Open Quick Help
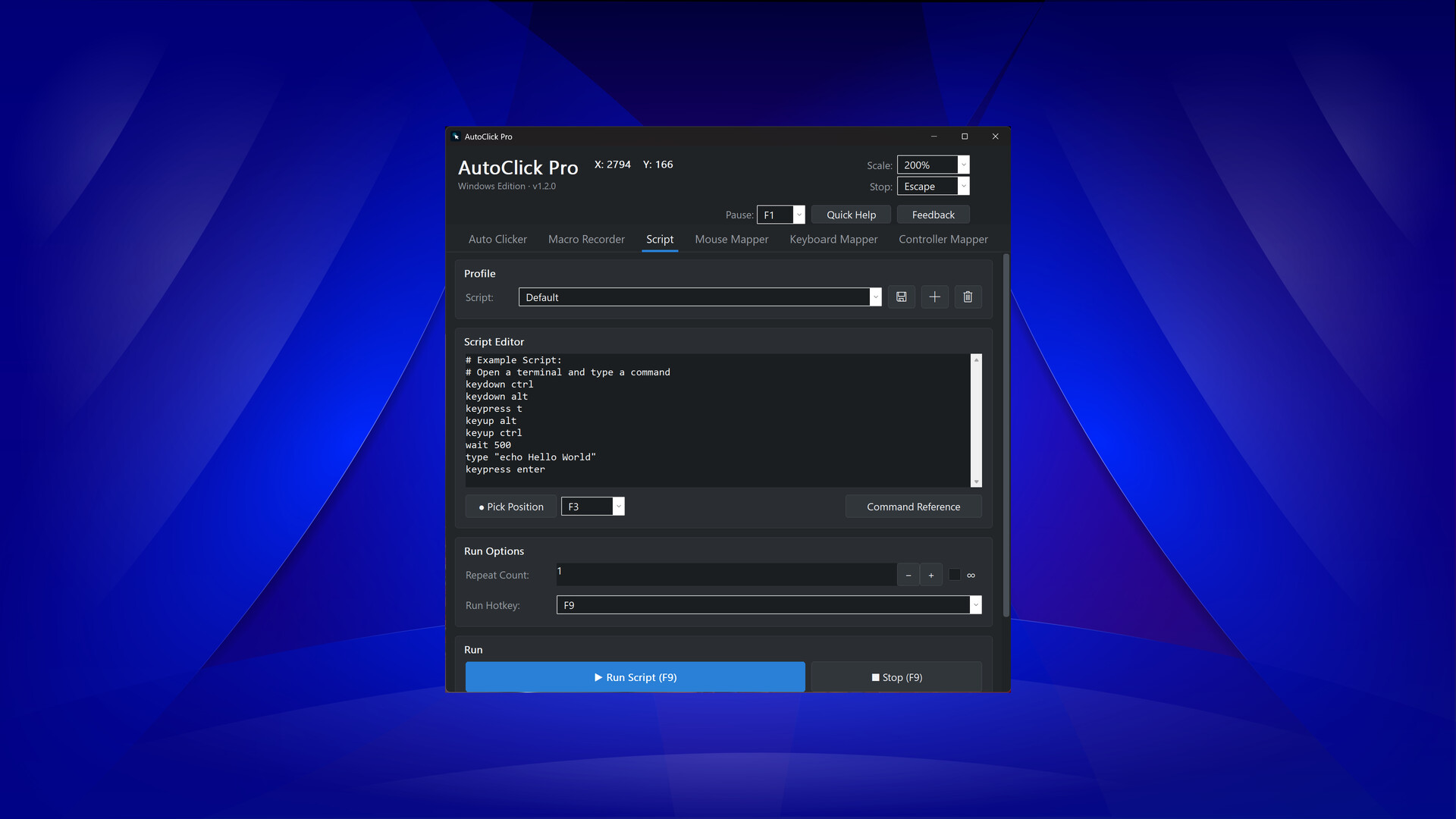 click(851, 215)
